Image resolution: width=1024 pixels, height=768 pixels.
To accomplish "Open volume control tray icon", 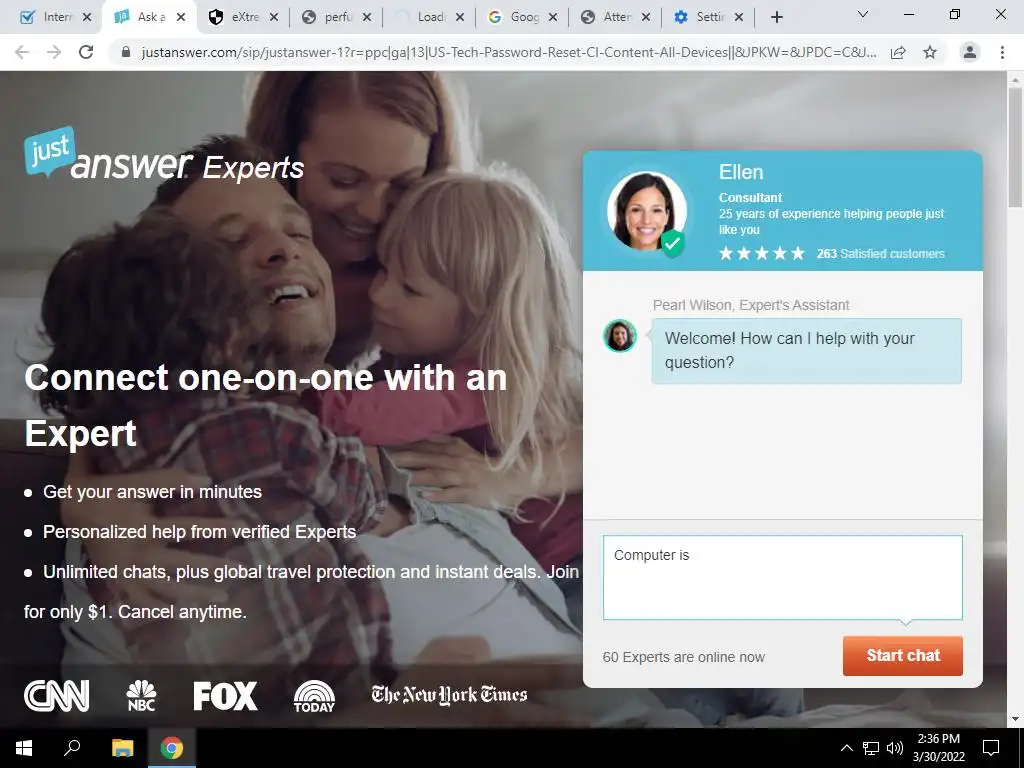I will pos(895,748).
